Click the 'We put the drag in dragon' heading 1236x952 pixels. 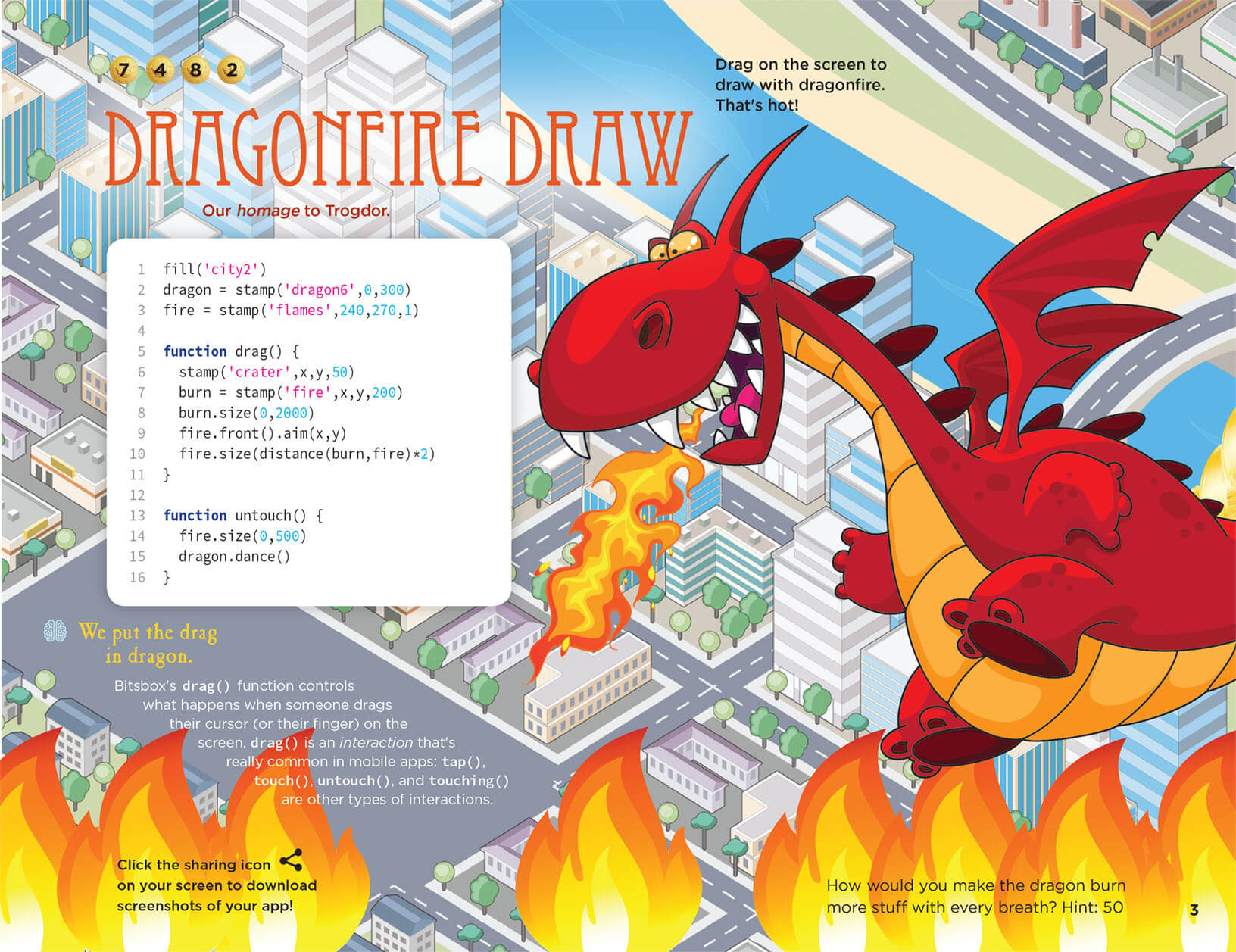(x=148, y=643)
